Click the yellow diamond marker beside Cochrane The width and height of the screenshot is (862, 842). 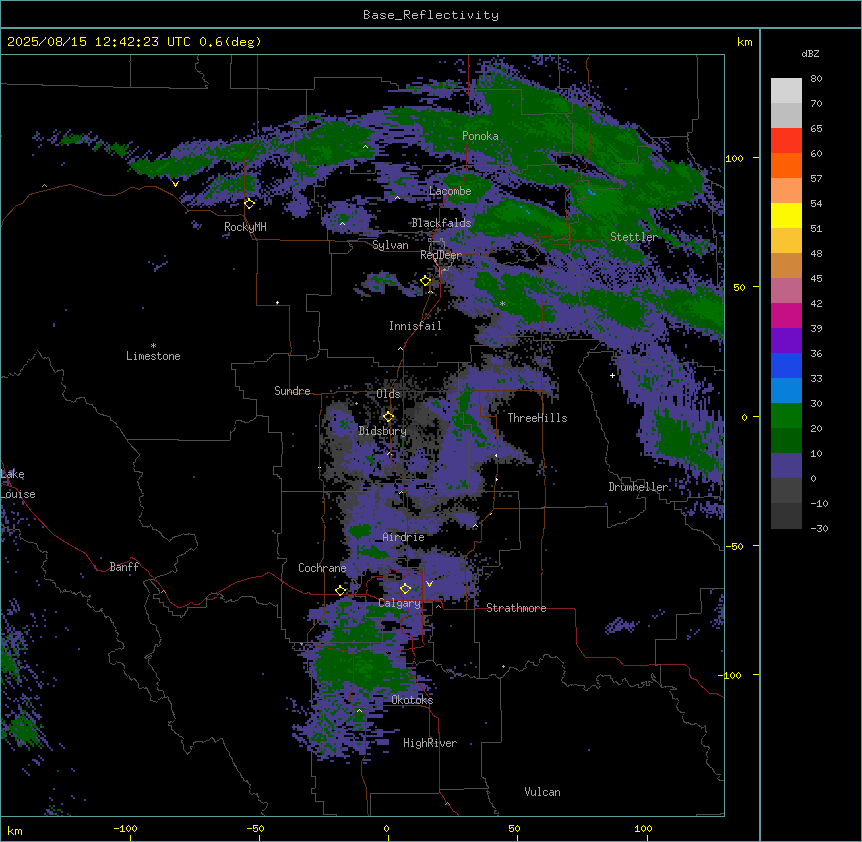click(340, 591)
